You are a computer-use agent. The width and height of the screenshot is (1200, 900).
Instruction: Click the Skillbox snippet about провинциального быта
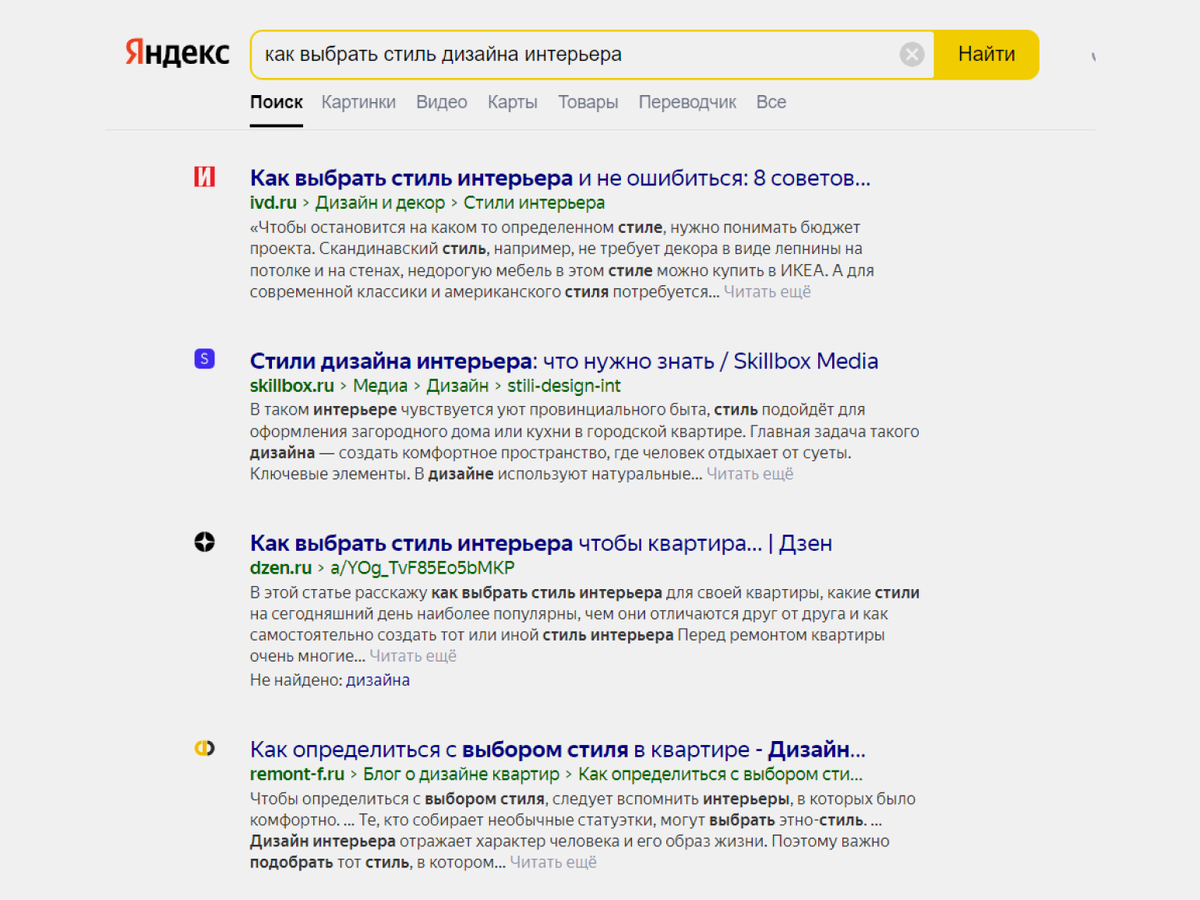[584, 442]
